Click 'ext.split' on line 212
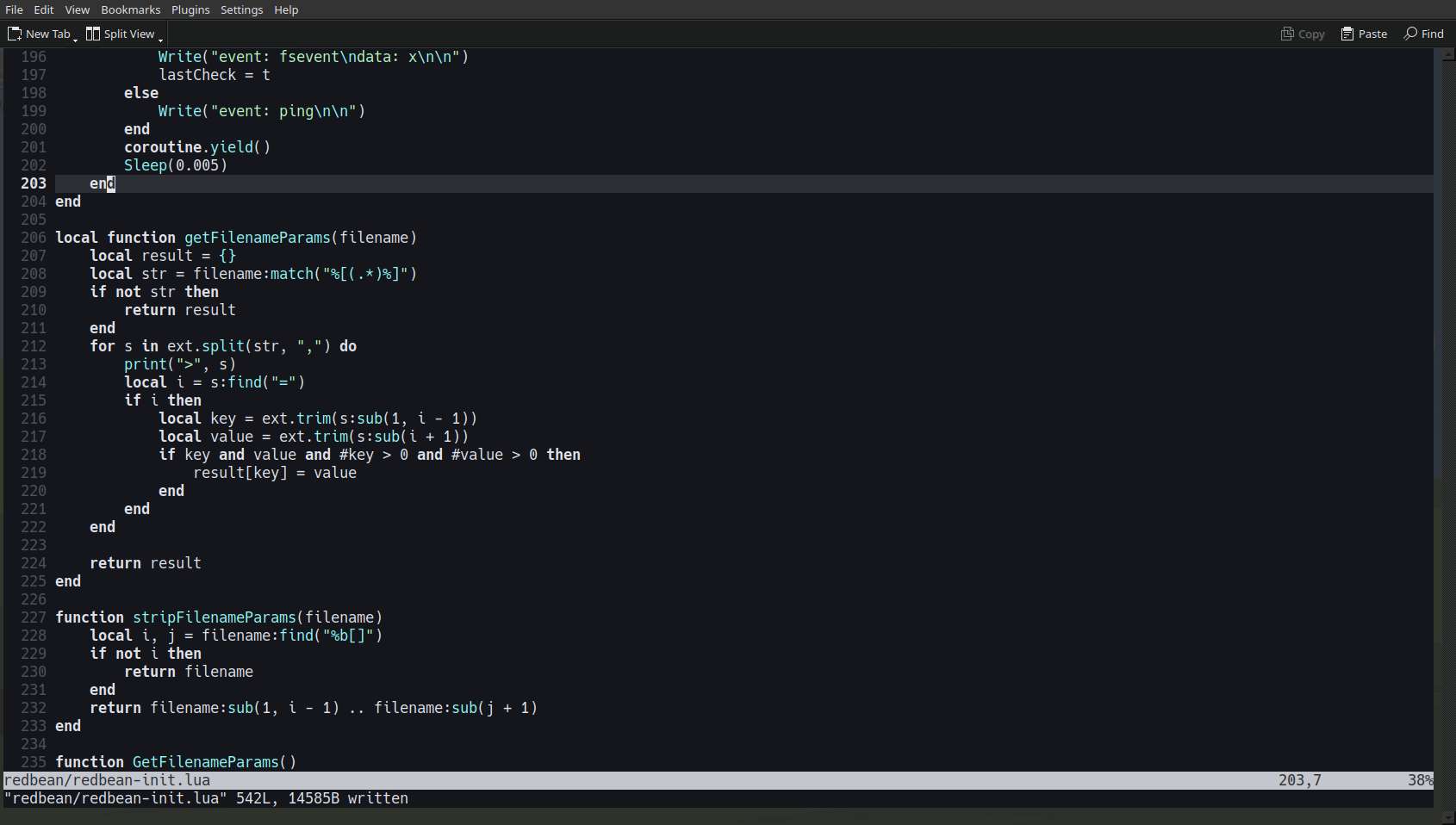This screenshot has height=825, width=1456. click(206, 346)
